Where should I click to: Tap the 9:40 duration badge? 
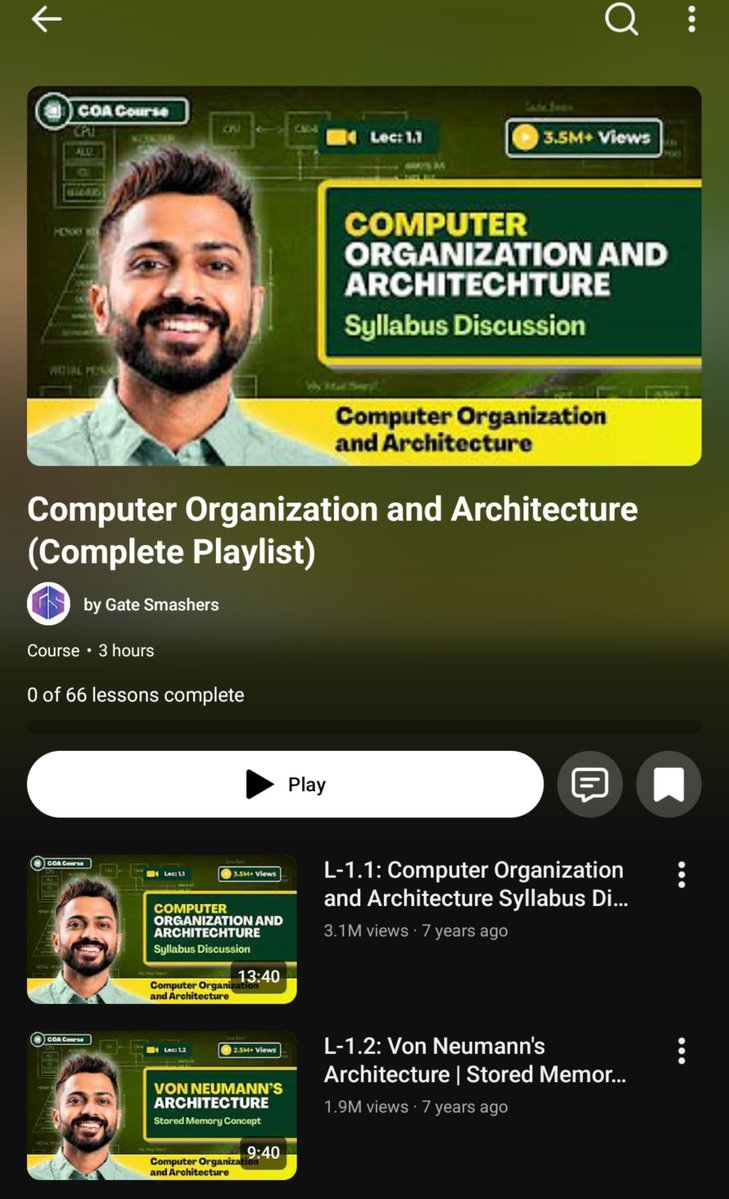coord(262,1152)
